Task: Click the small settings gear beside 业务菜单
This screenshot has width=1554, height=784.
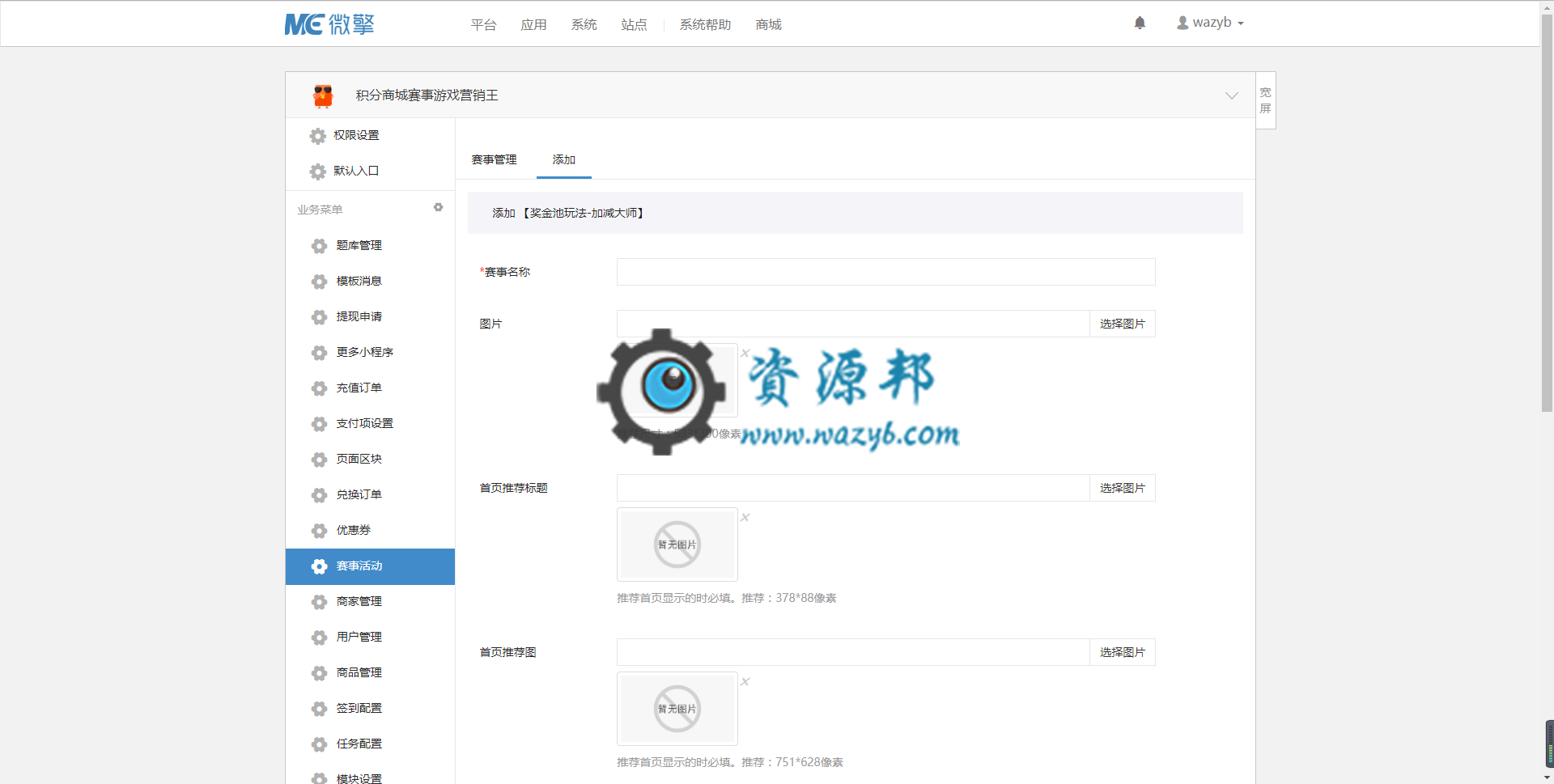Action: coord(438,208)
